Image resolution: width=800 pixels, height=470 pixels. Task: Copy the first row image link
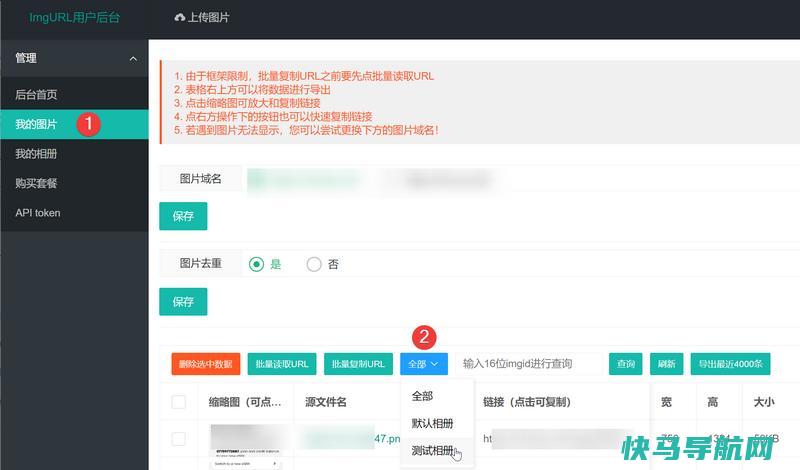(x=559, y=439)
